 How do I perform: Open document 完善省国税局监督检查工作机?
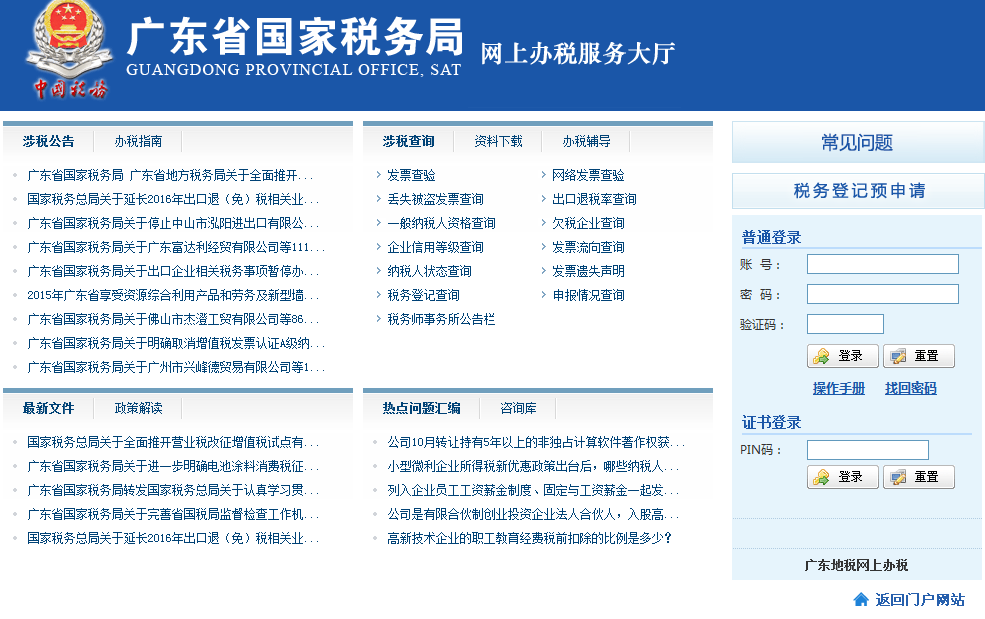coord(173,514)
